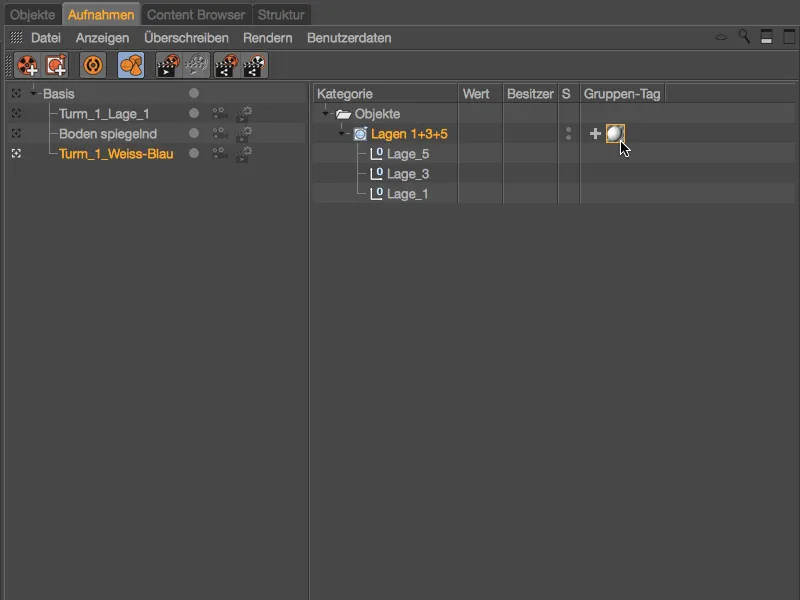The height and width of the screenshot is (600, 800).
Task: Click the Wert column header
Action: point(481,93)
